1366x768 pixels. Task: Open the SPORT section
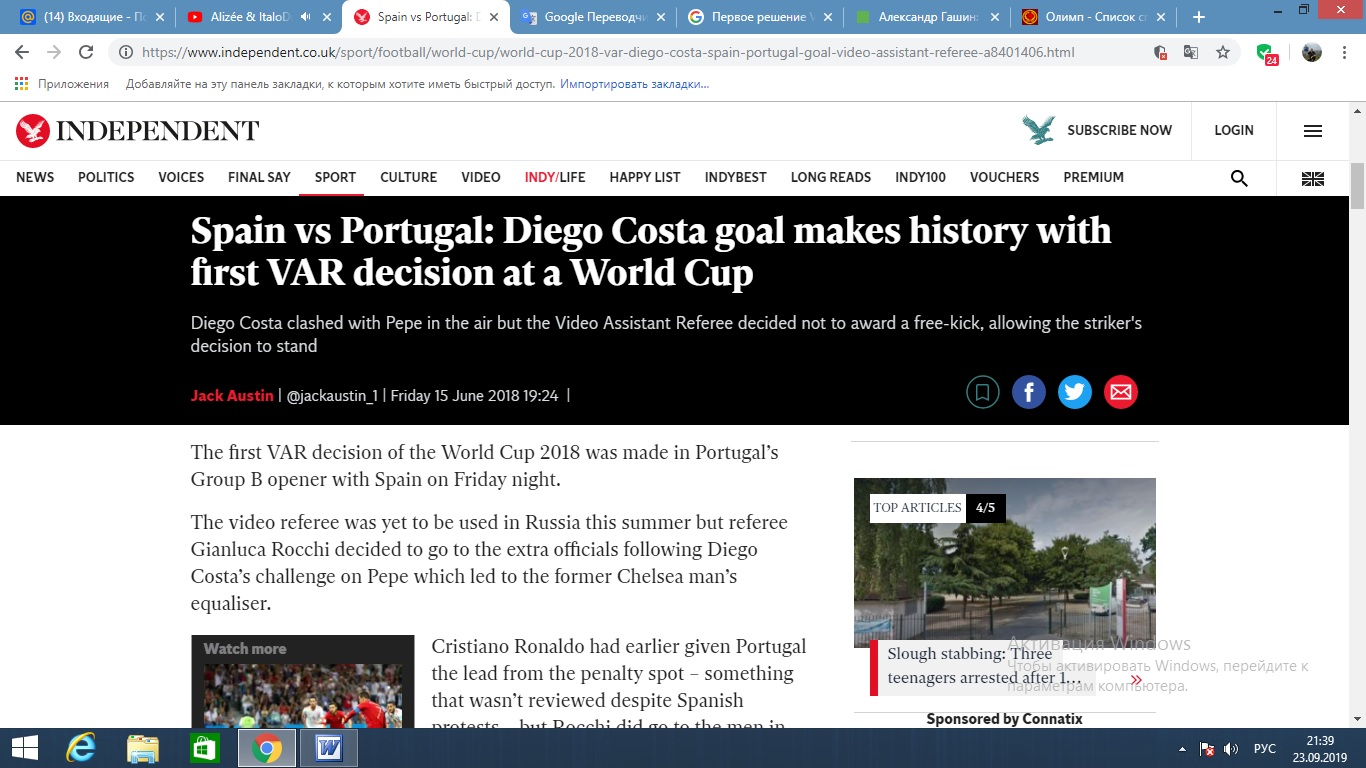(x=335, y=177)
